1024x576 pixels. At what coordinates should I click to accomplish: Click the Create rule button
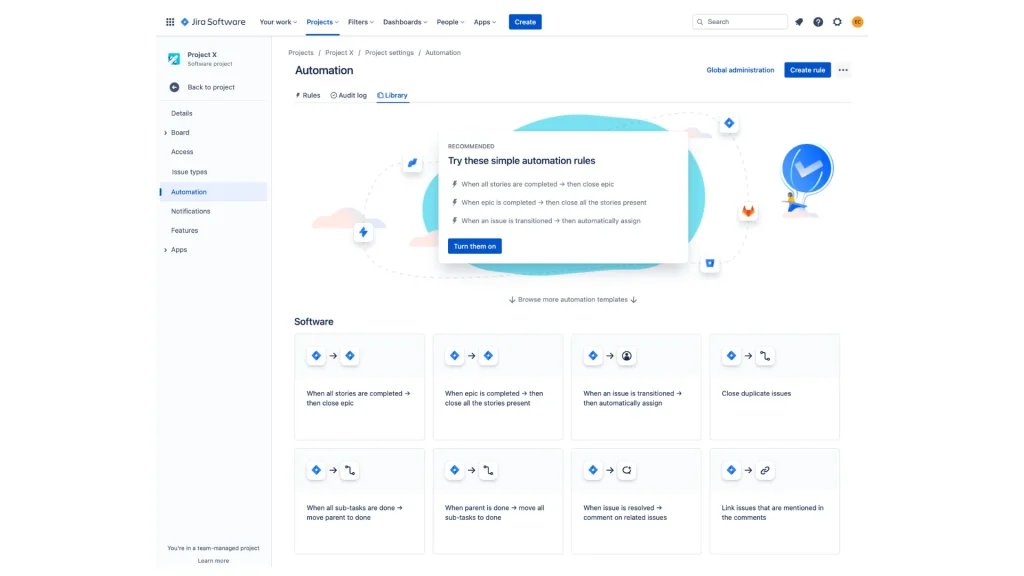point(807,70)
